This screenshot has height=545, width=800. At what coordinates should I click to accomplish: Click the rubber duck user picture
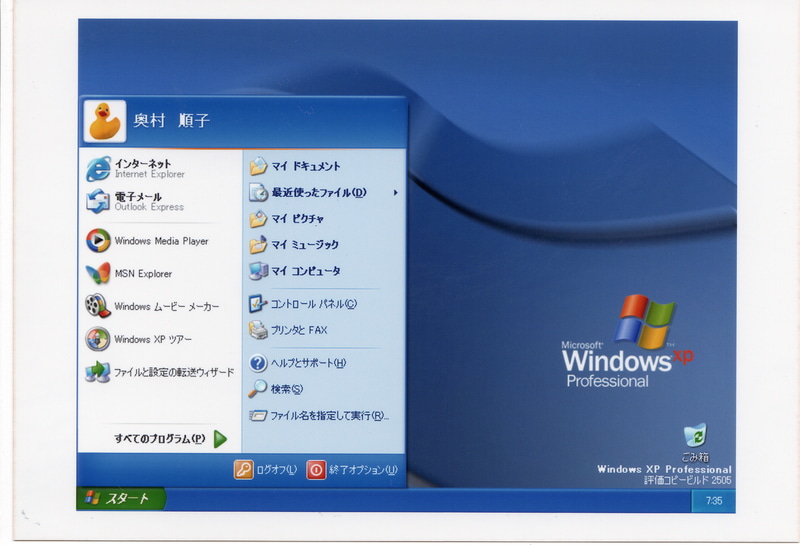tap(105, 121)
